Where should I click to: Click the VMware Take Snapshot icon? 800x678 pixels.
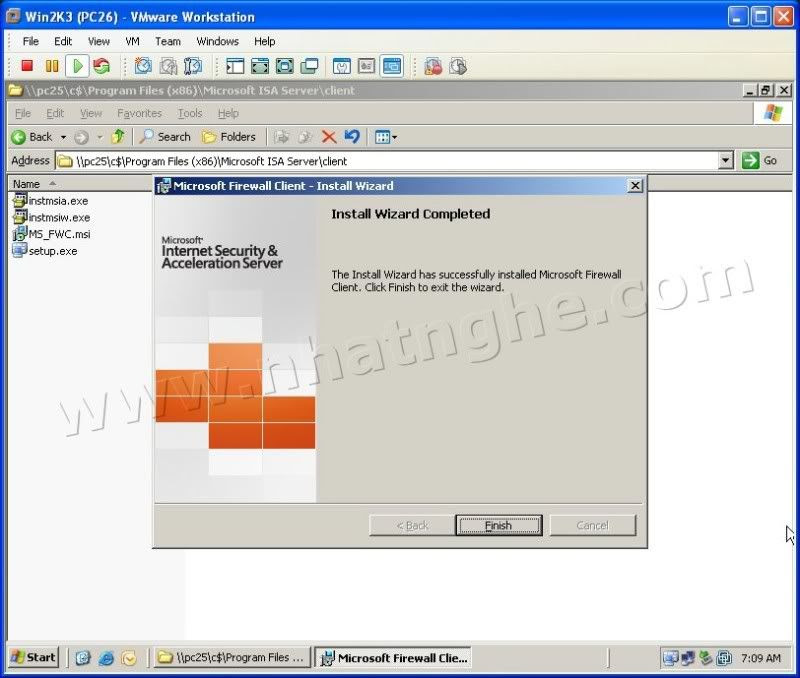tap(143, 66)
